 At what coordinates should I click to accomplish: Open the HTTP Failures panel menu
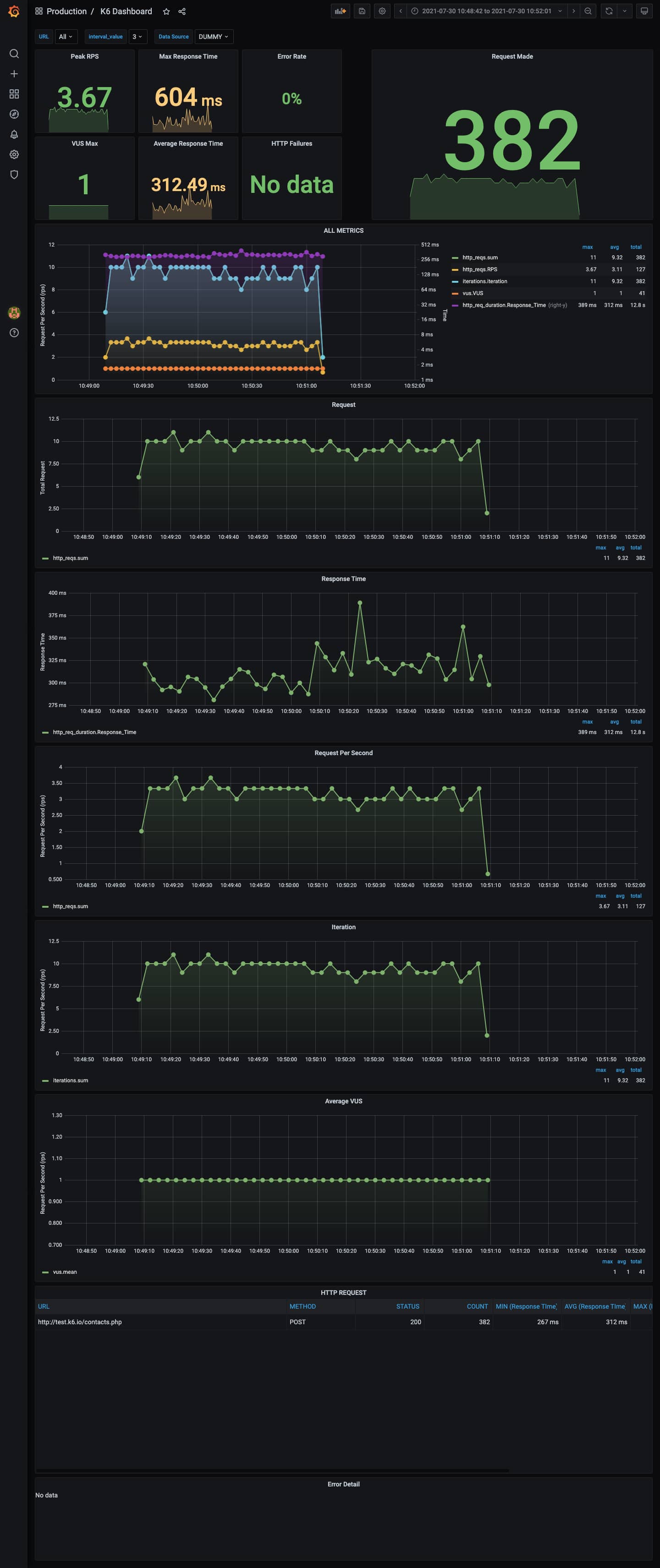coord(291,144)
